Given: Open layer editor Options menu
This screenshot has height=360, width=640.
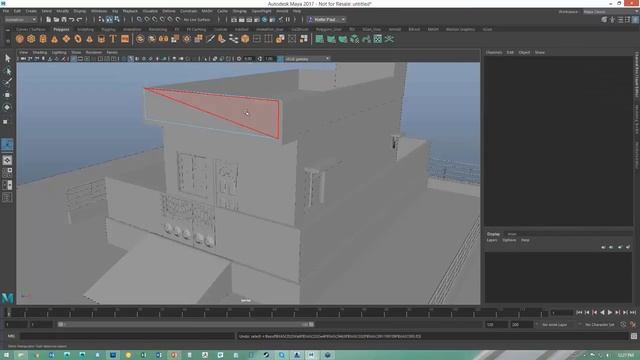Looking at the screenshot, I should pyautogui.click(x=509, y=240).
